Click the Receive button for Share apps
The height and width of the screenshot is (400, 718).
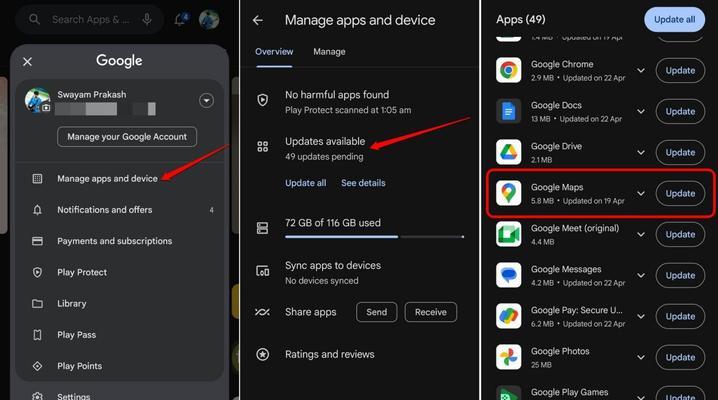click(x=430, y=312)
